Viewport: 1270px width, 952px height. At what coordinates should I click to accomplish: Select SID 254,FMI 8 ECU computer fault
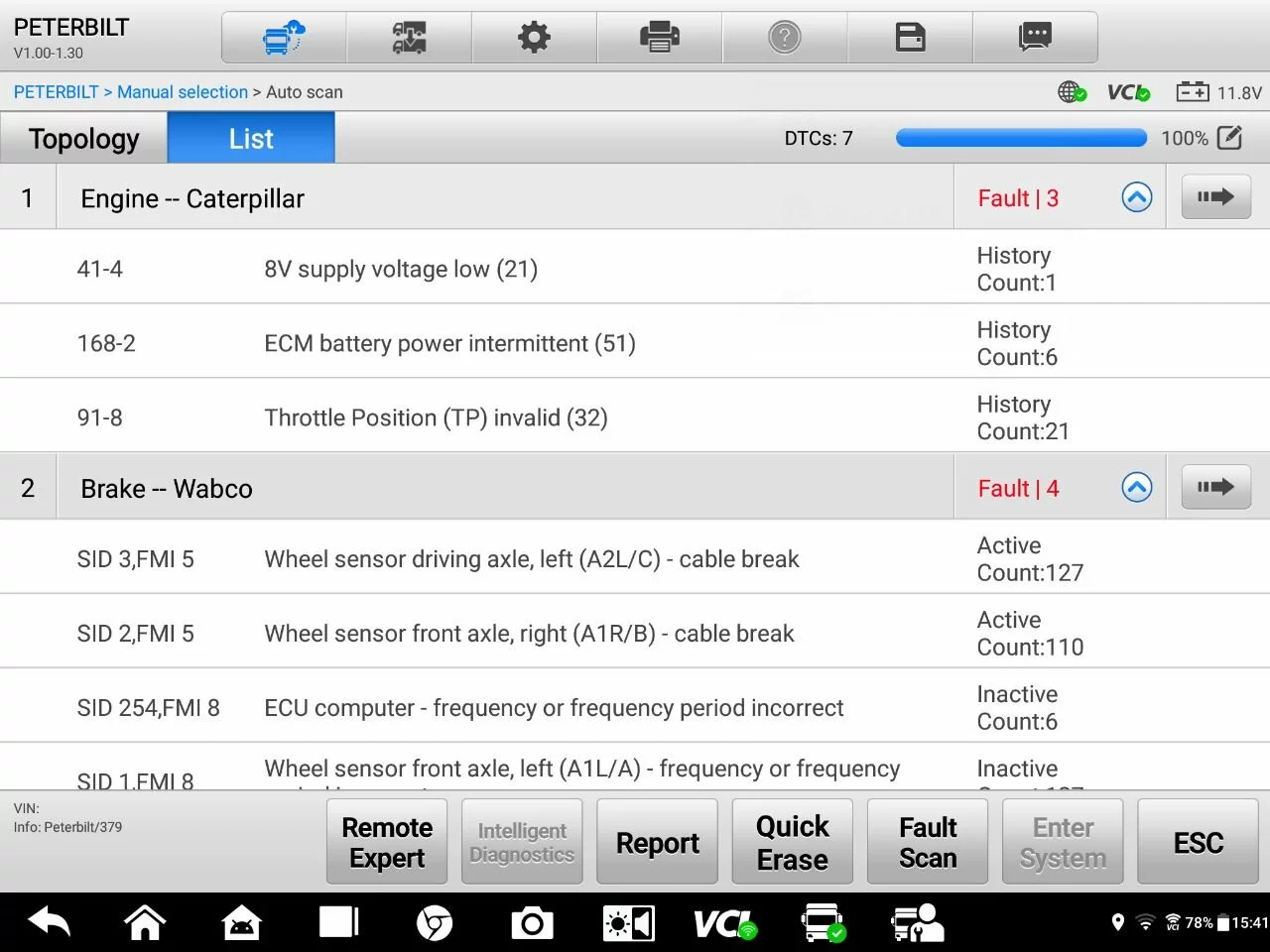pyautogui.click(x=635, y=707)
